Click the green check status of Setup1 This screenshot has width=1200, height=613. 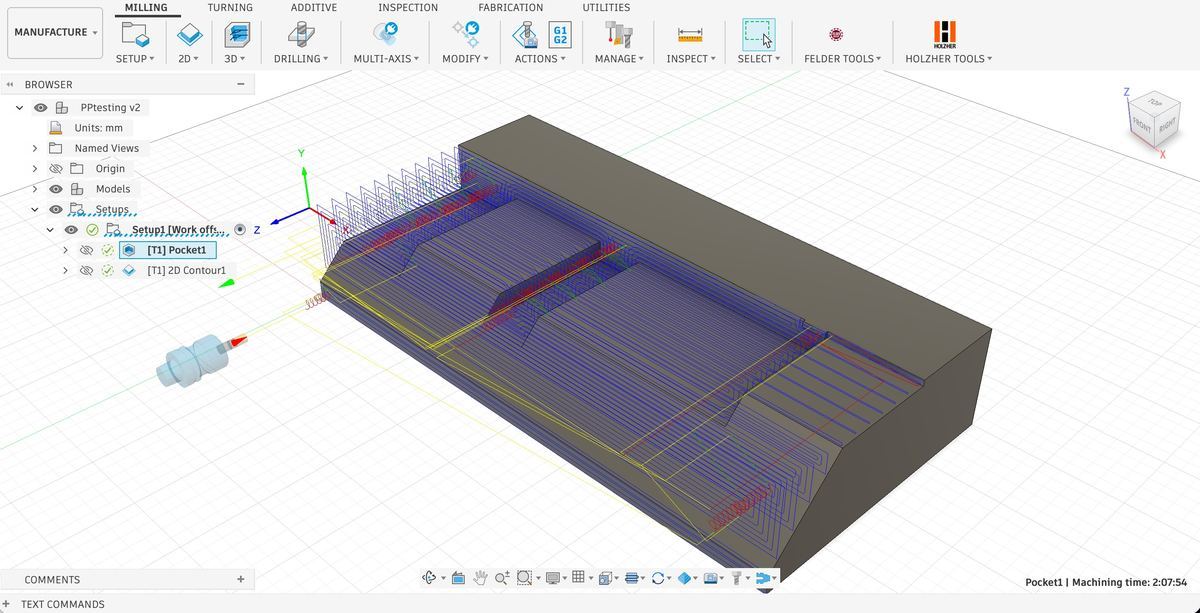click(92, 229)
